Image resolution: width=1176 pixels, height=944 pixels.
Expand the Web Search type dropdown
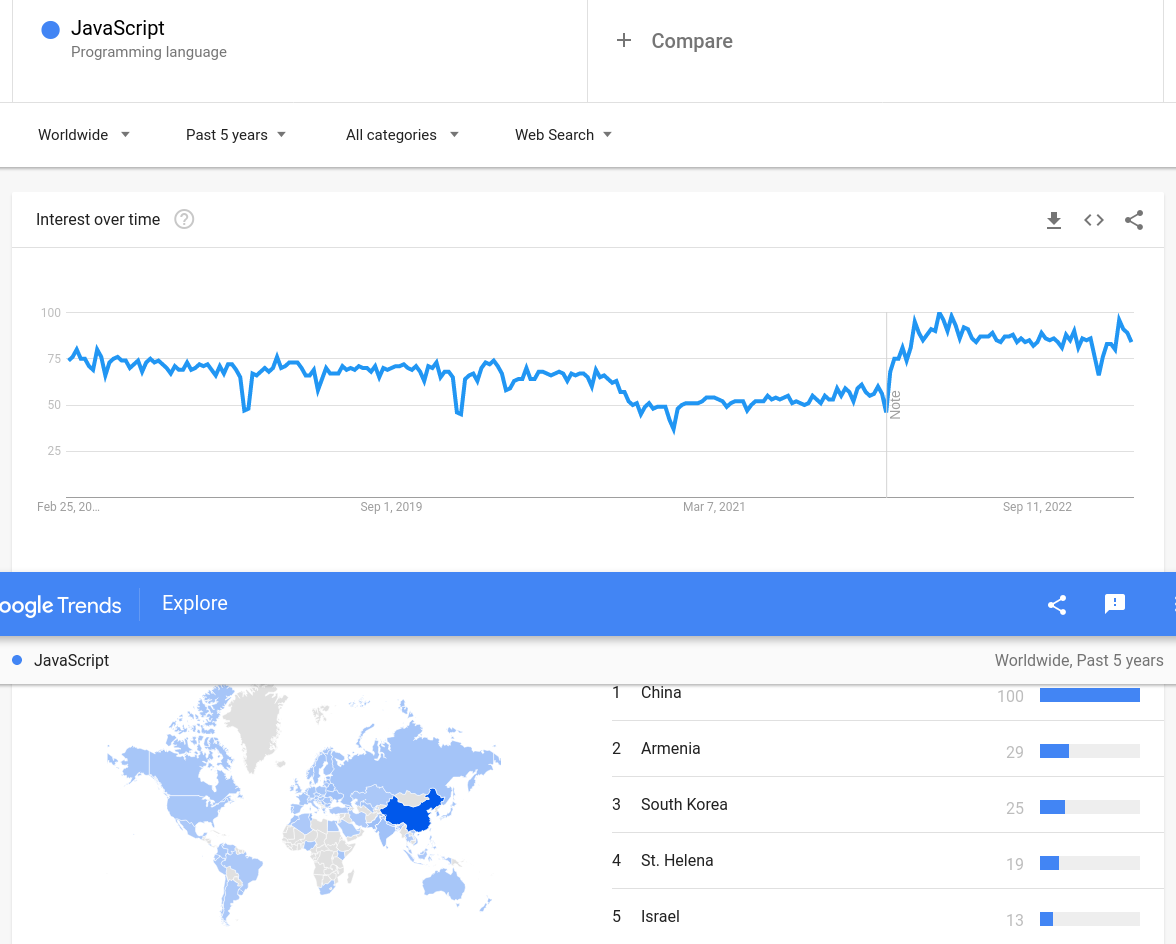point(563,135)
